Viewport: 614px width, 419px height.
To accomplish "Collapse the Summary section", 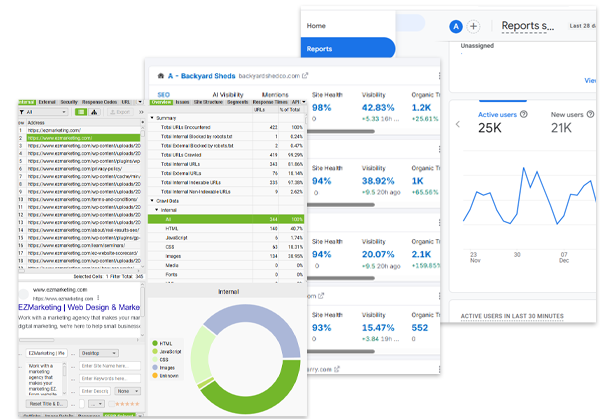I will pyautogui.click(x=152, y=118).
